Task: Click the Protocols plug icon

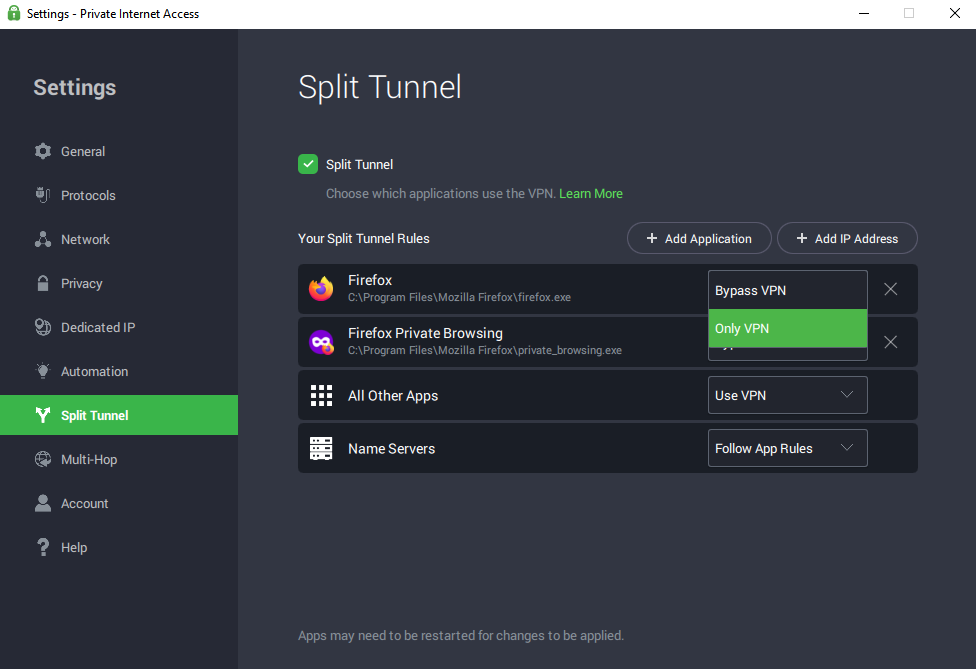Action: tap(43, 195)
